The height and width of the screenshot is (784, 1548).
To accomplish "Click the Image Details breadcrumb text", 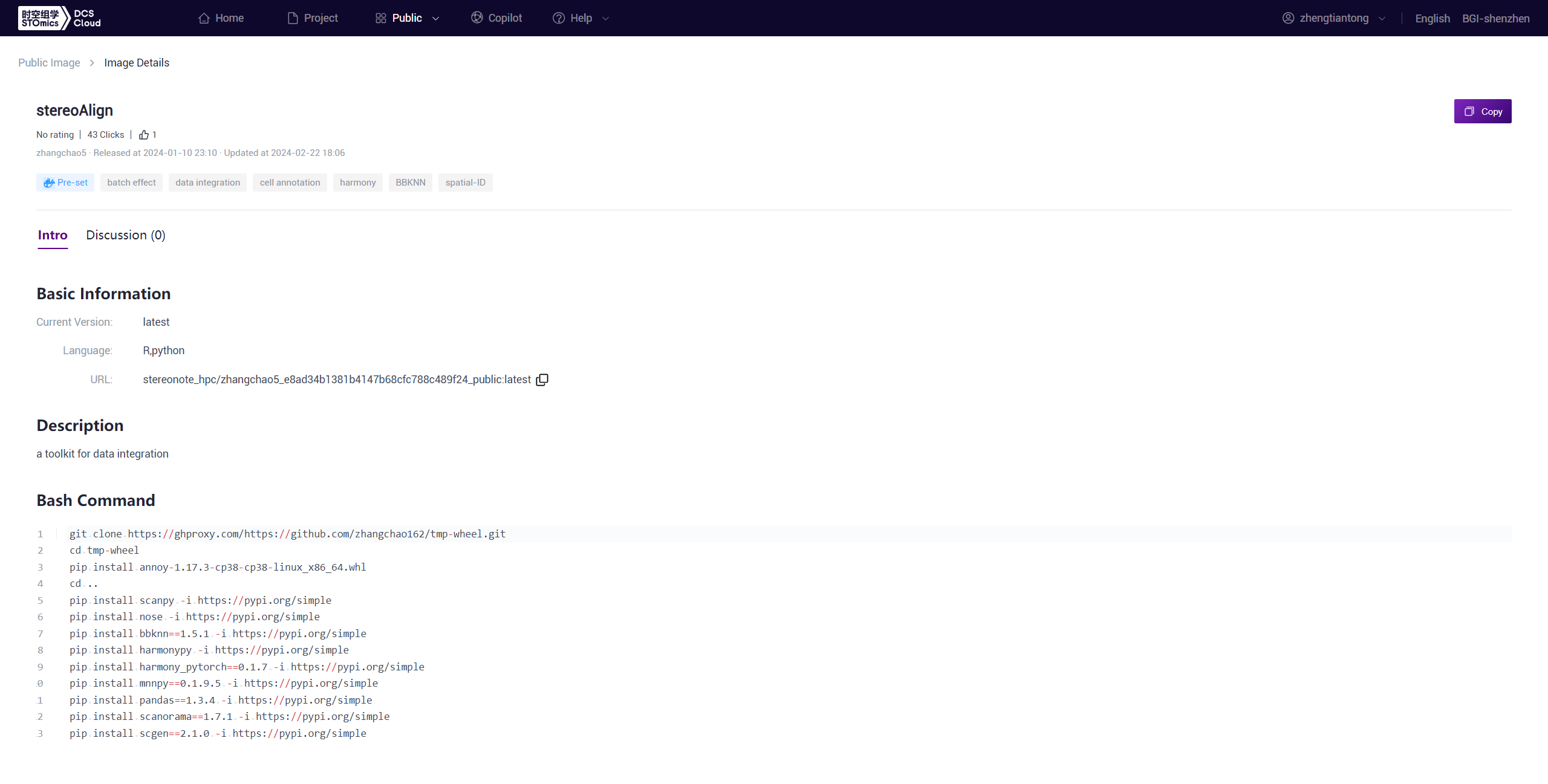I will (x=137, y=63).
